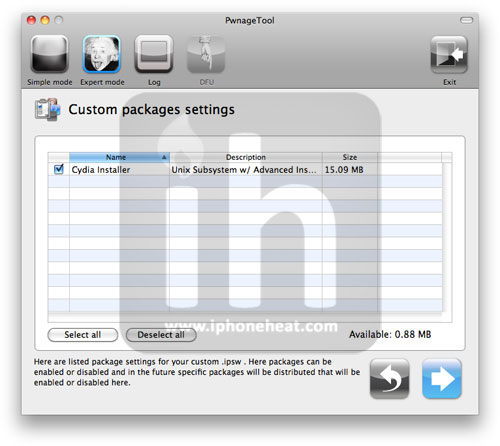The image size is (500, 446).
Task: Click the Description column header
Action: (246, 157)
